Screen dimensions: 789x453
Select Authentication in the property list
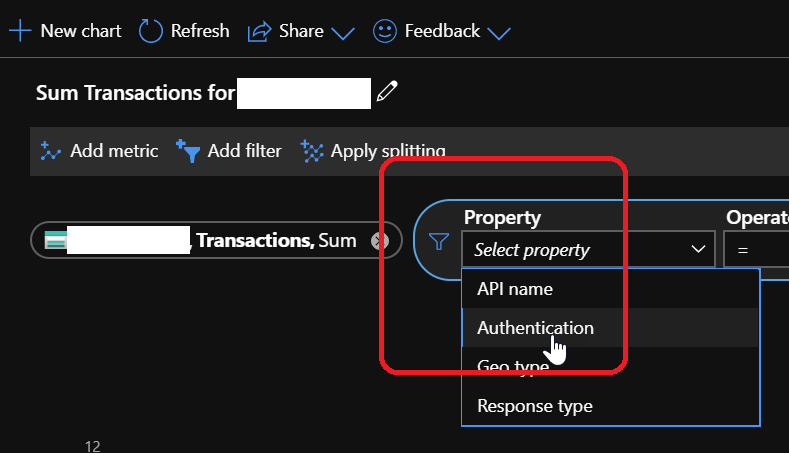535,327
